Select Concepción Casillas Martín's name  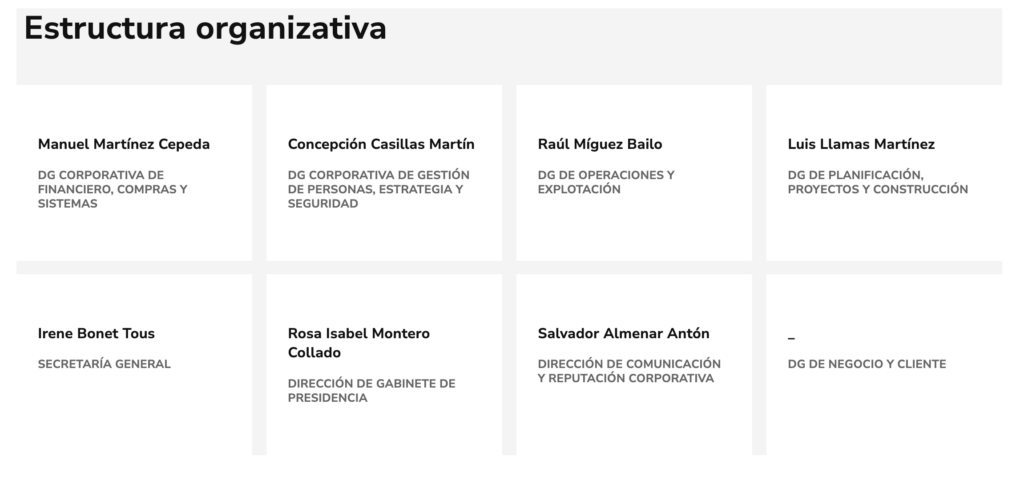pos(381,144)
